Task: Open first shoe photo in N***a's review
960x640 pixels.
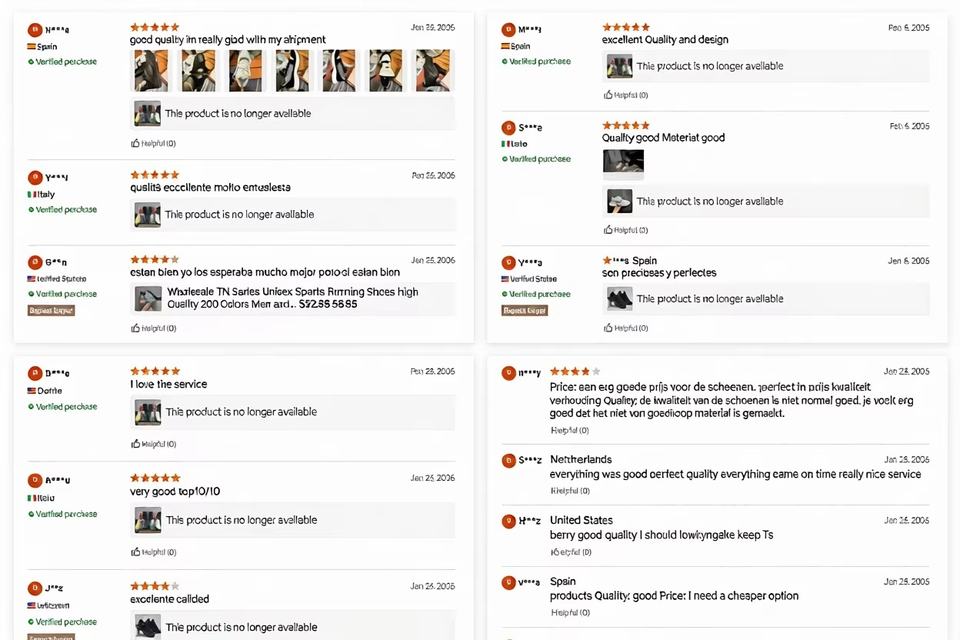Action: 151,70
